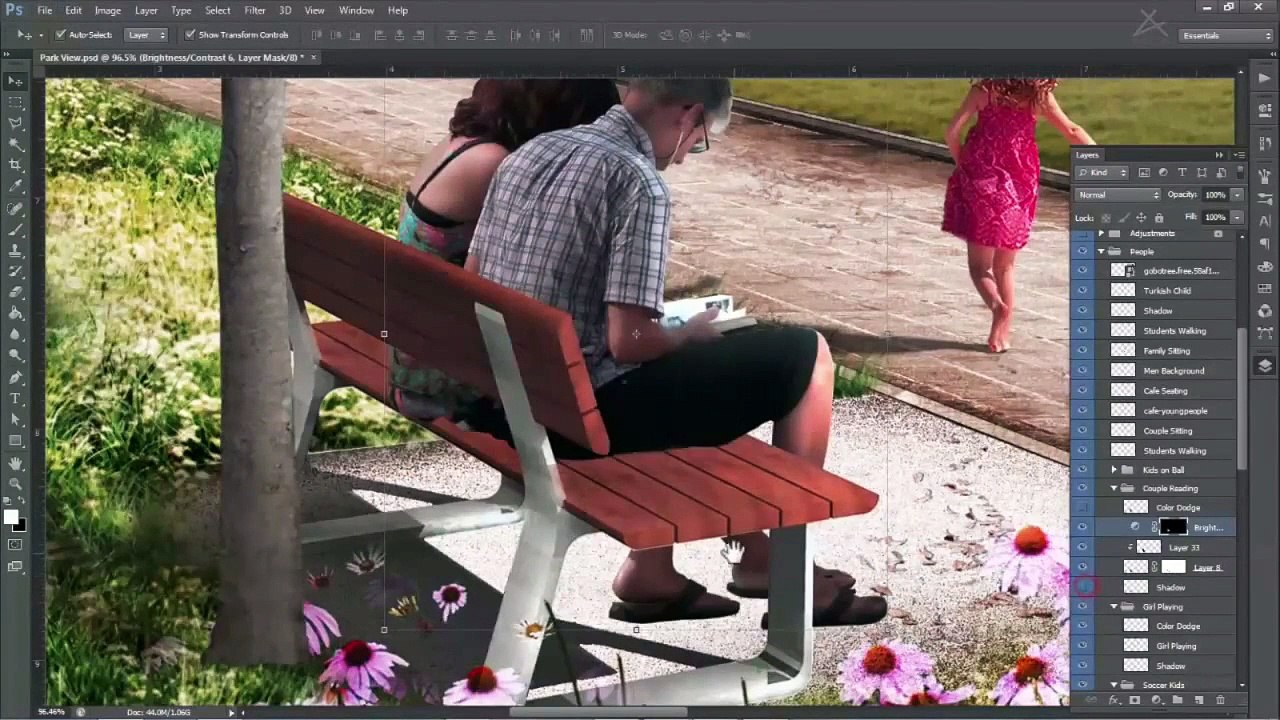Delete layer using trash icon
Screen dimensions: 1280x720
click(x=1220, y=700)
